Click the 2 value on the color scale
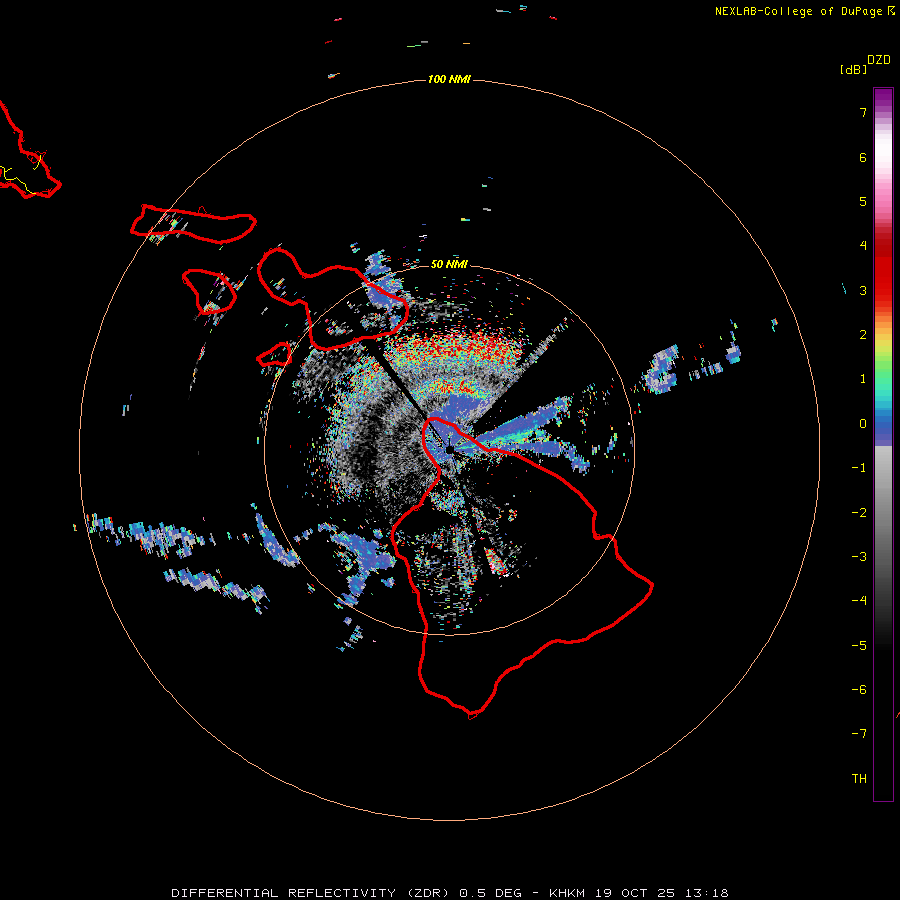This screenshot has height=900, width=900. click(863, 335)
